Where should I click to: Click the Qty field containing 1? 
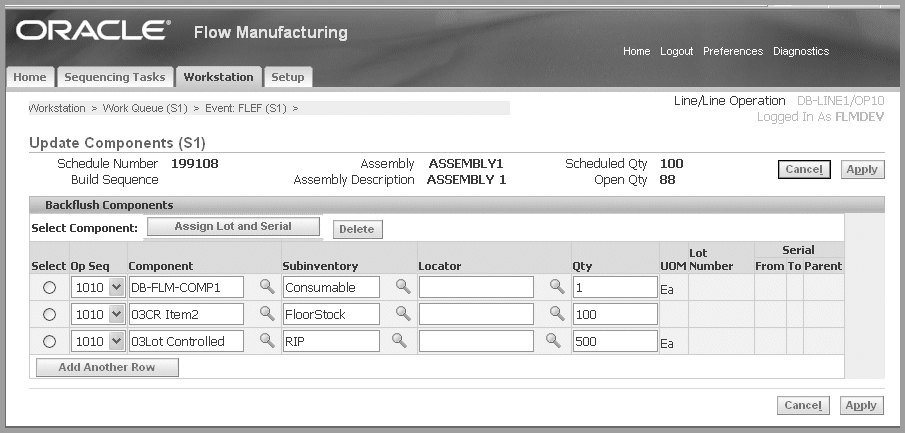[x=615, y=287]
